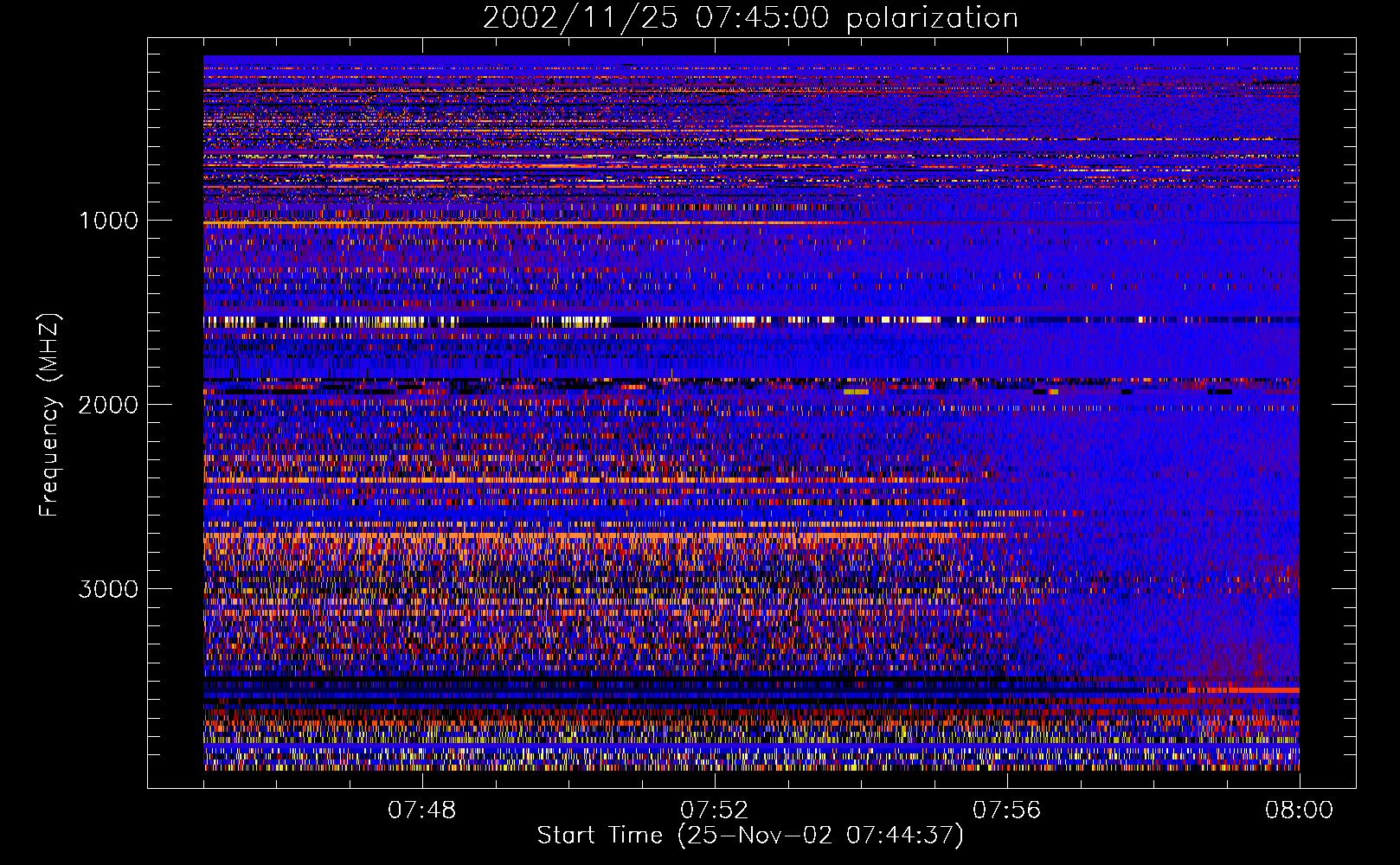Click the 07:52 time axis label
This screenshot has width=1400, height=865.
tap(715, 811)
